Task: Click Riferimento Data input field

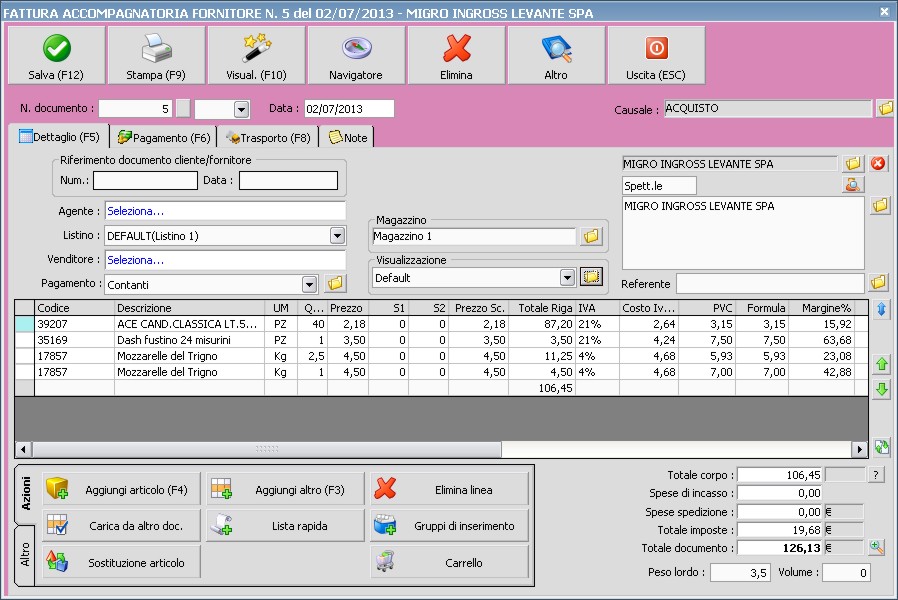Action: tap(288, 180)
